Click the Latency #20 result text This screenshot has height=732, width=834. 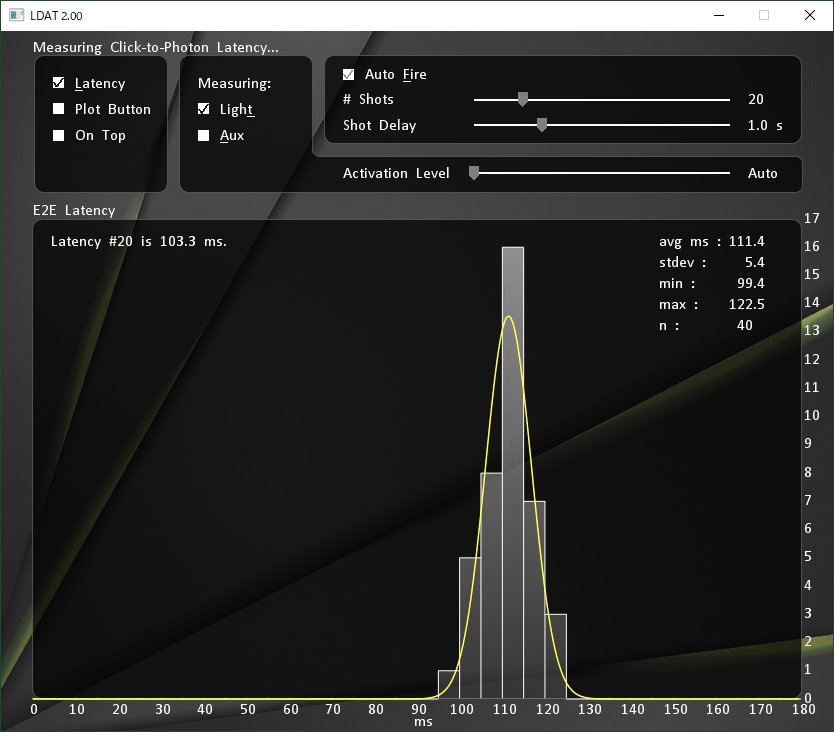point(139,241)
